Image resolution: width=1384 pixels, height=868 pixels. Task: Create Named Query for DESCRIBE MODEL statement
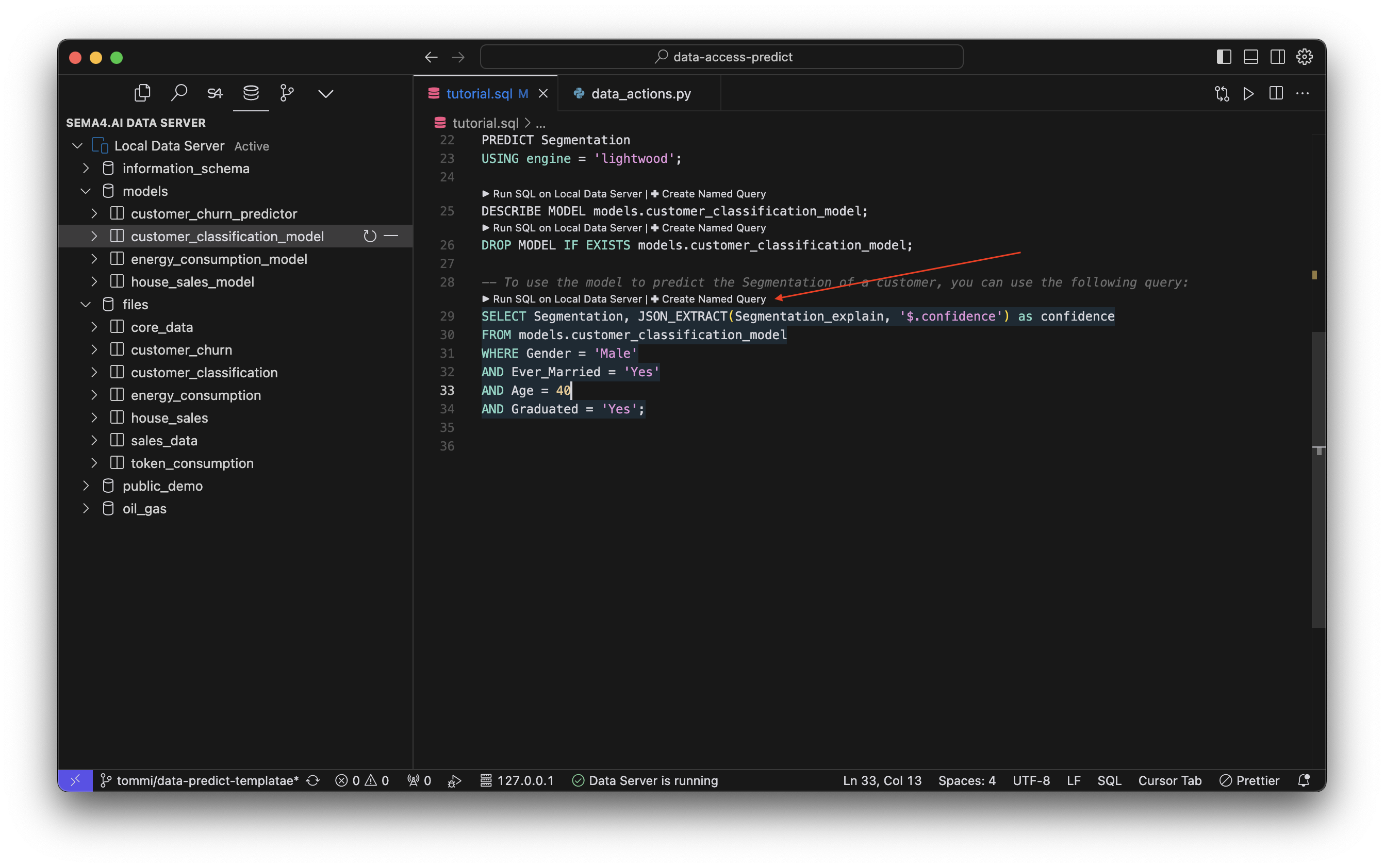(x=708, y=194)
